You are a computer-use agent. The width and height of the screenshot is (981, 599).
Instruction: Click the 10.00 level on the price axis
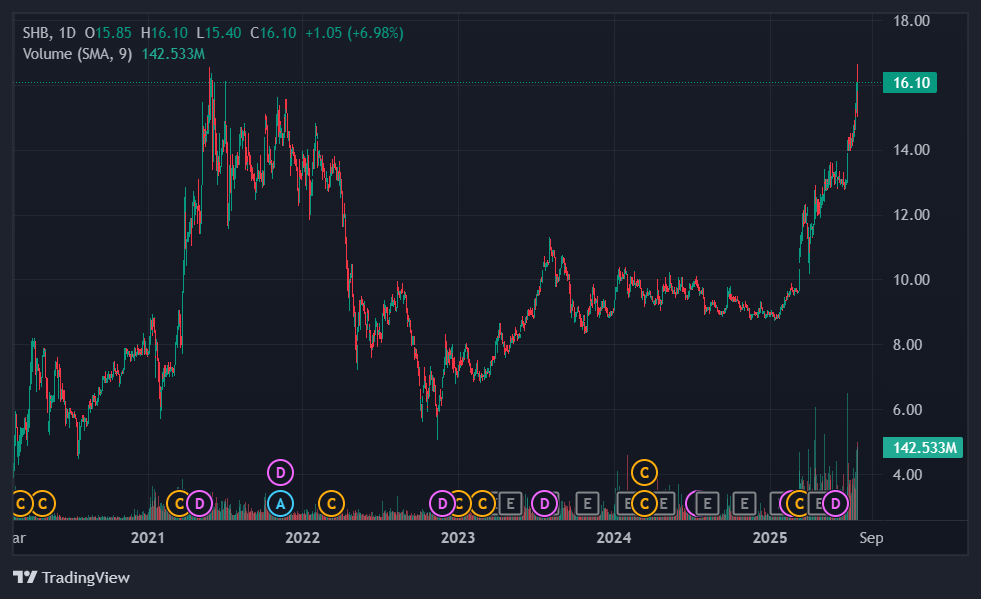911,280
